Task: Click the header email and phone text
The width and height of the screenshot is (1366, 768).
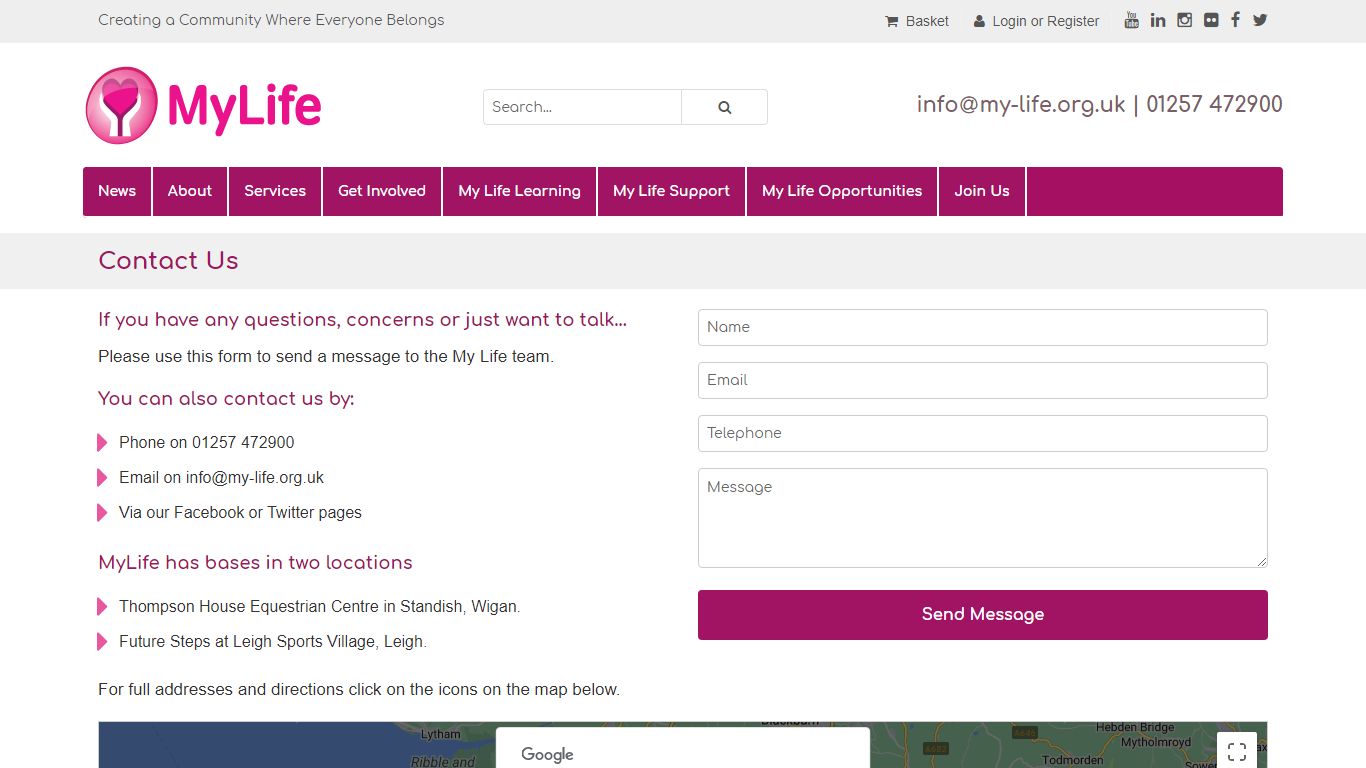Action: 1100,105
